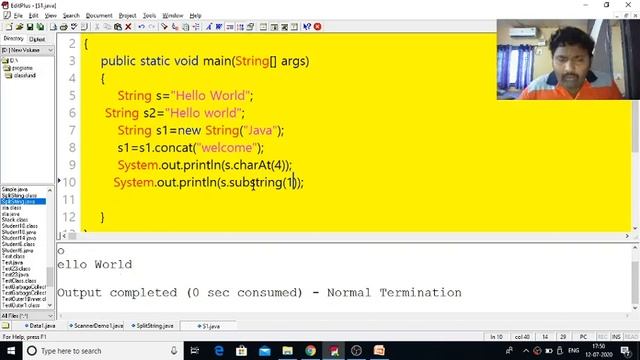The height and width of the screenshot is (360, 640).
Task: Click the Undo toolbar icon
Action: (x=141, y=27)
